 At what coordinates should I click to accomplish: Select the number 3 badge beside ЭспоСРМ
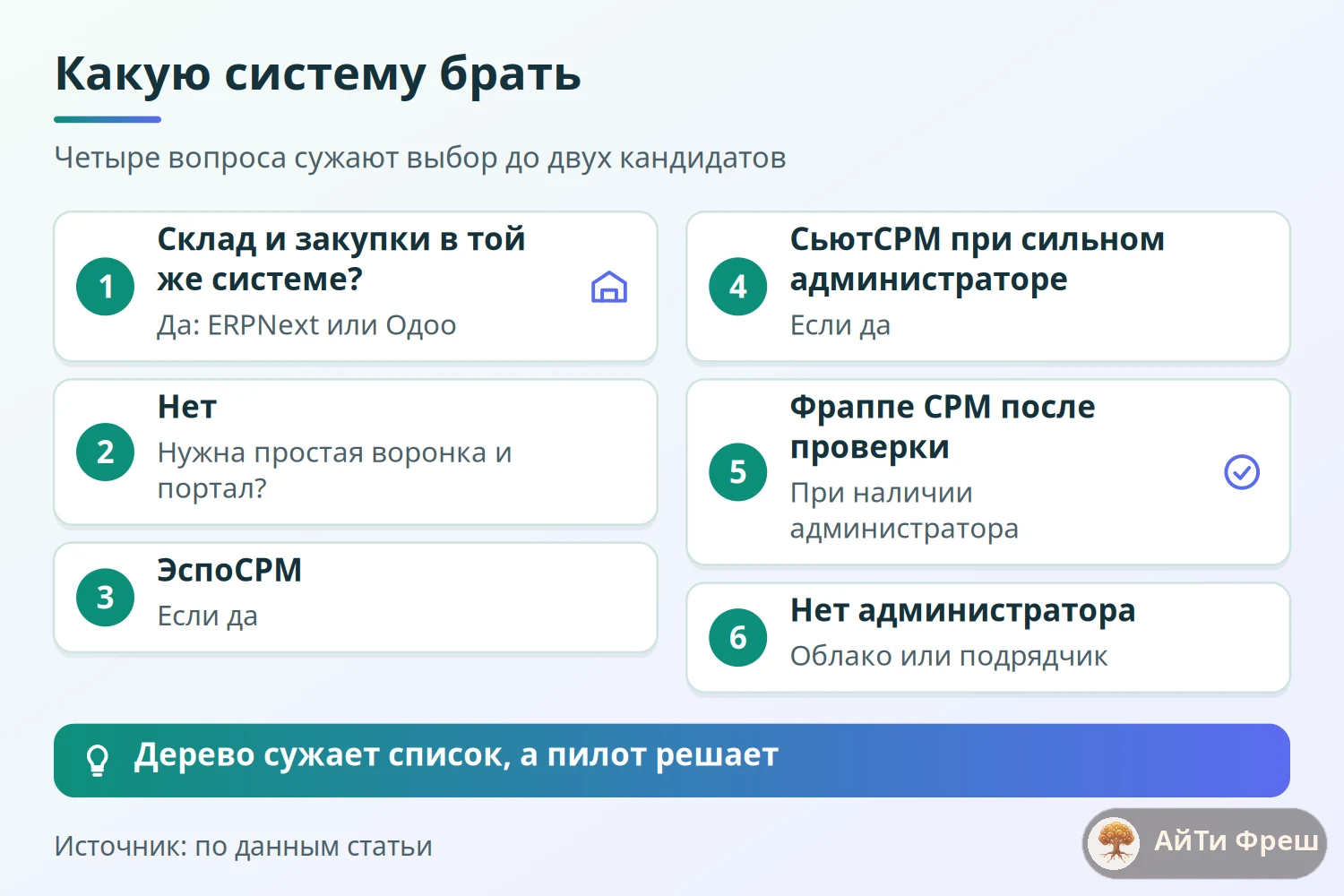(x=106, y=598)
